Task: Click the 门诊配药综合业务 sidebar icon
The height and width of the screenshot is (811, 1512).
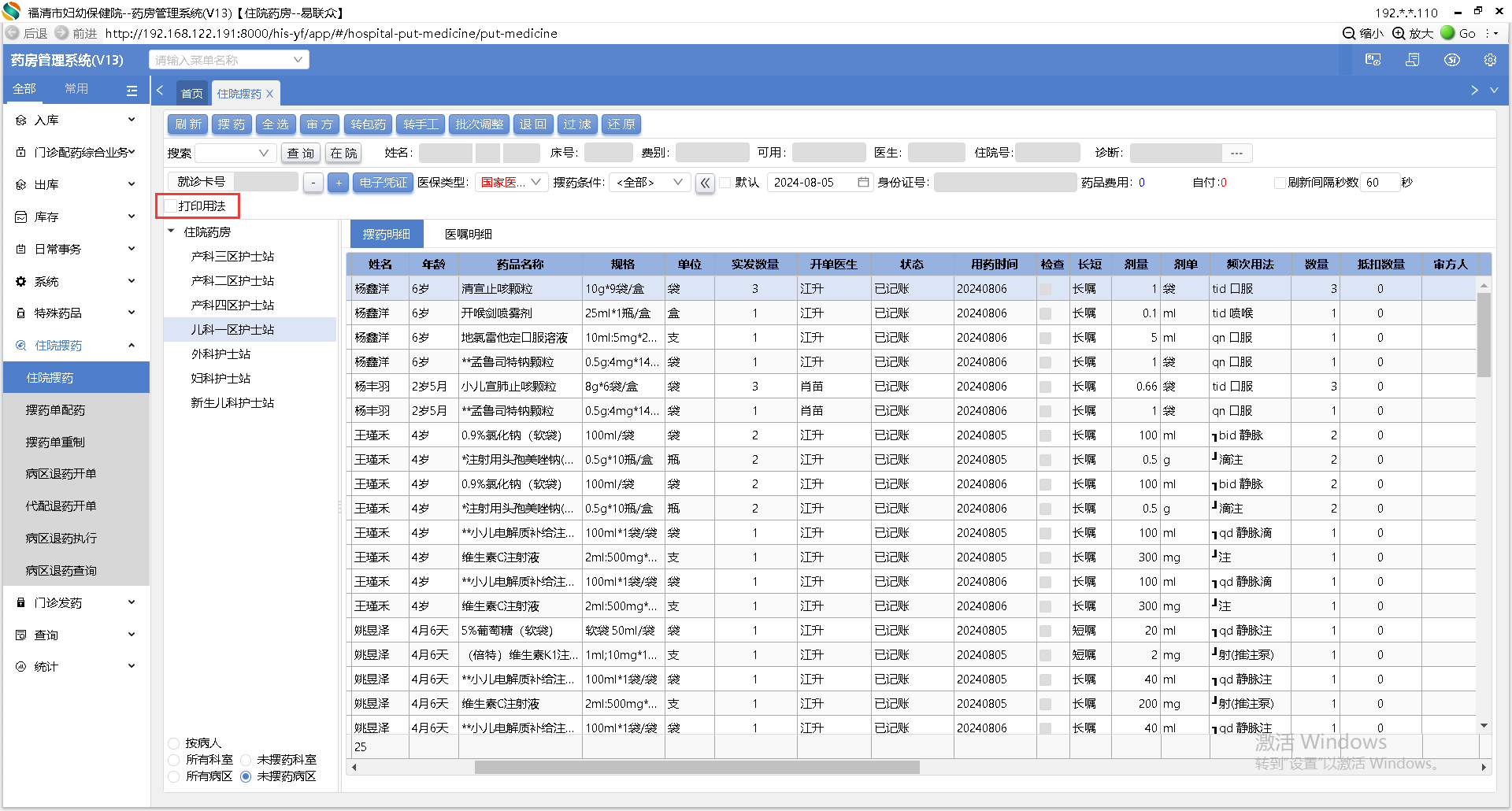Action: [x=20, y=152]
